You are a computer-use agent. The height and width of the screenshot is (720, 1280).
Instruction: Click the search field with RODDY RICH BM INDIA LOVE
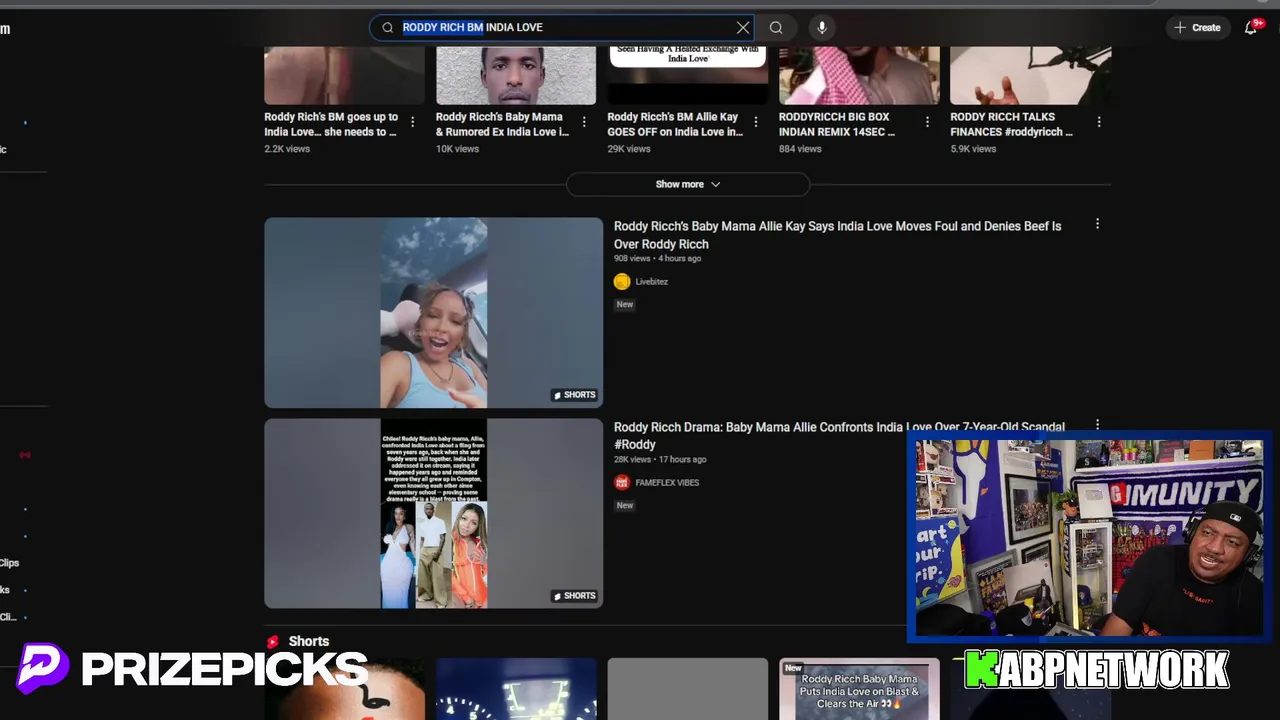pyautogui.click(x=561, y=28)
